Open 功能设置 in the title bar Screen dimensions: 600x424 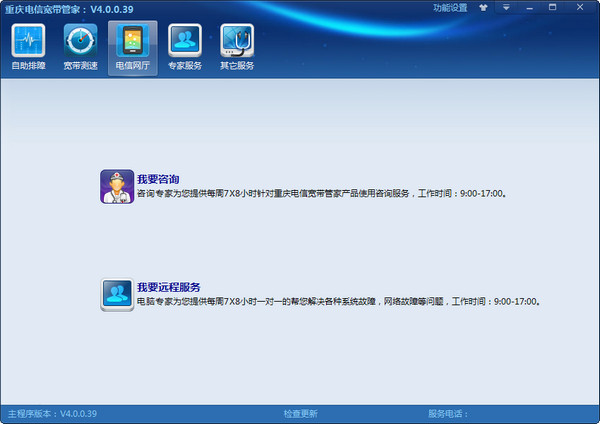(449, 7)
